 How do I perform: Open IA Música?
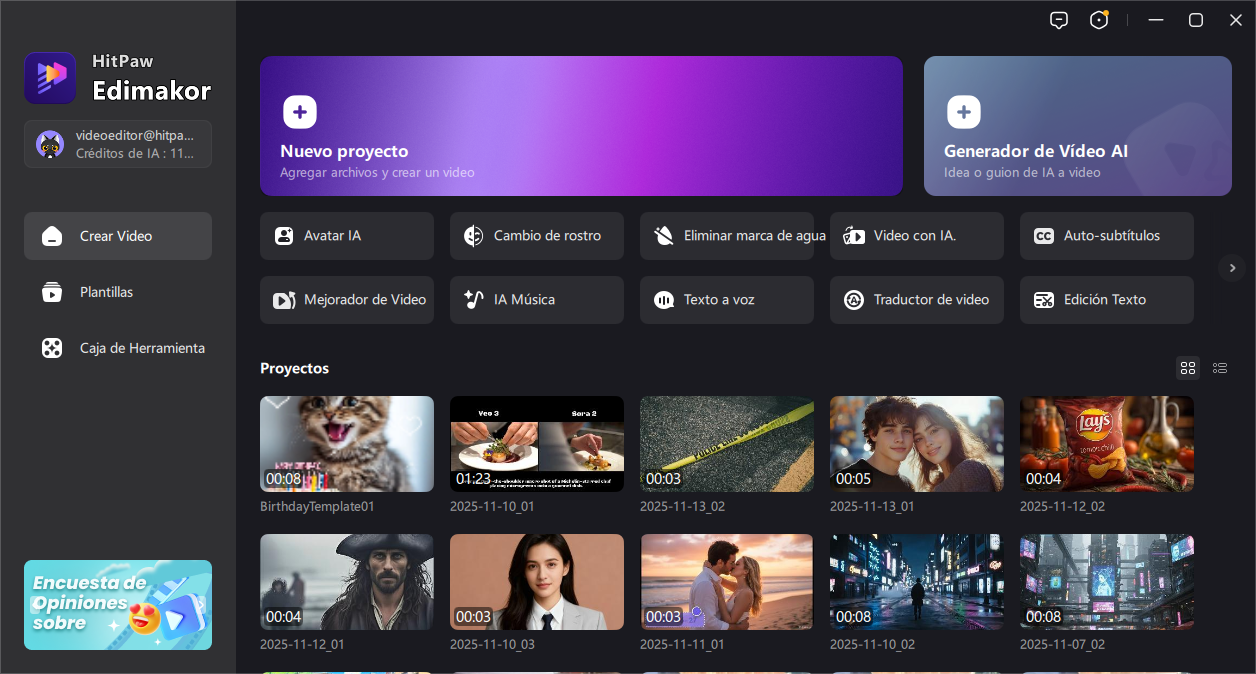(536, 299)
